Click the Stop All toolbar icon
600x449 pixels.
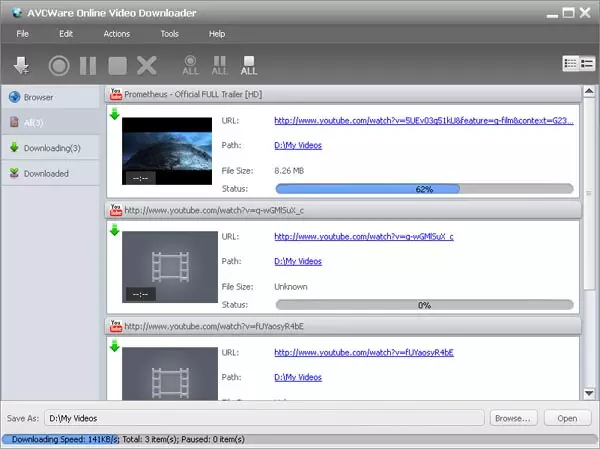[249, 66]
